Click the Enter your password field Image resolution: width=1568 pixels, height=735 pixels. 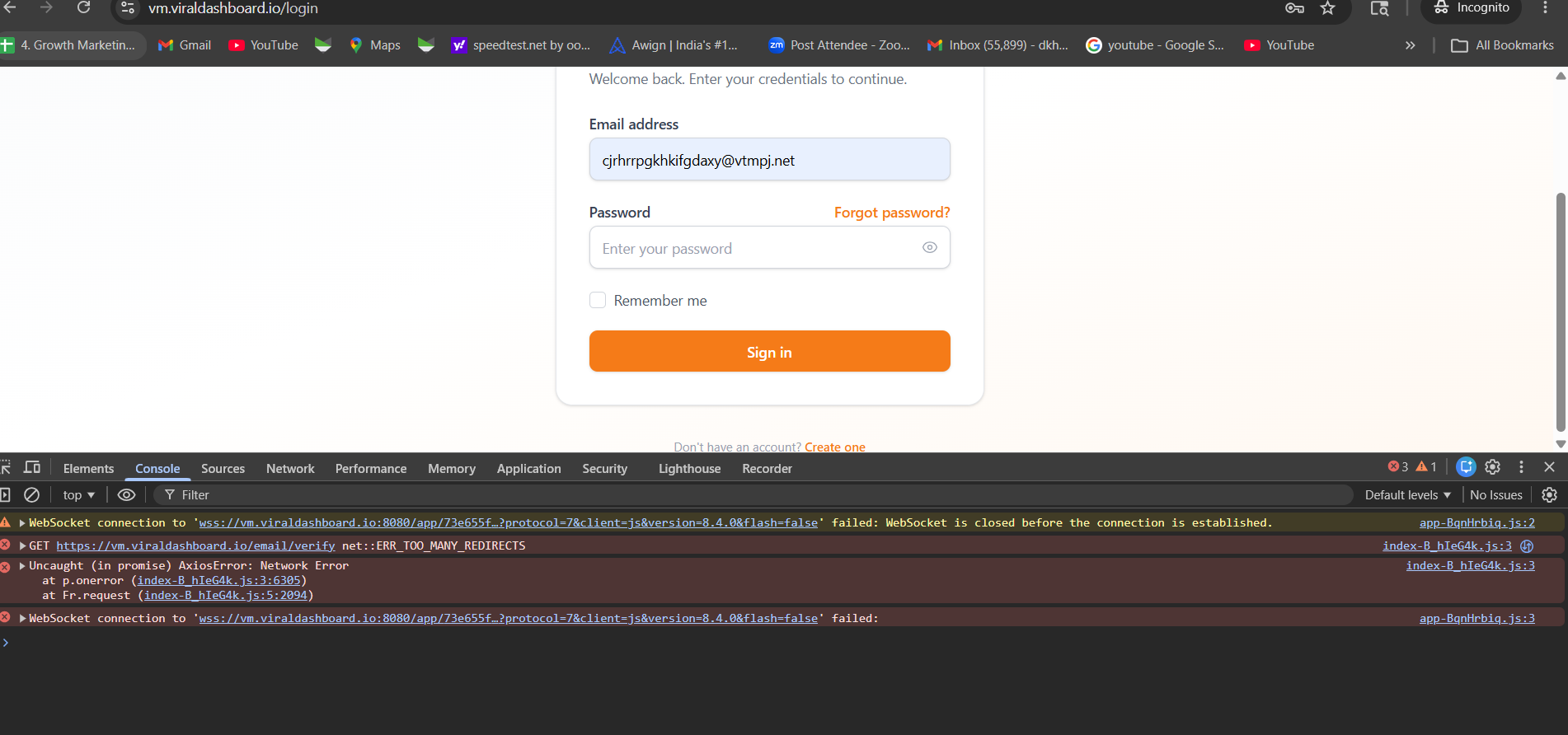(770, 247)
